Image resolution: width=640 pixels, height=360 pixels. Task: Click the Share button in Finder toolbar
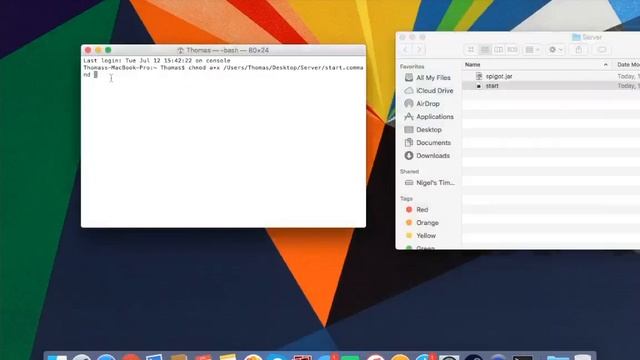[579, 50]
